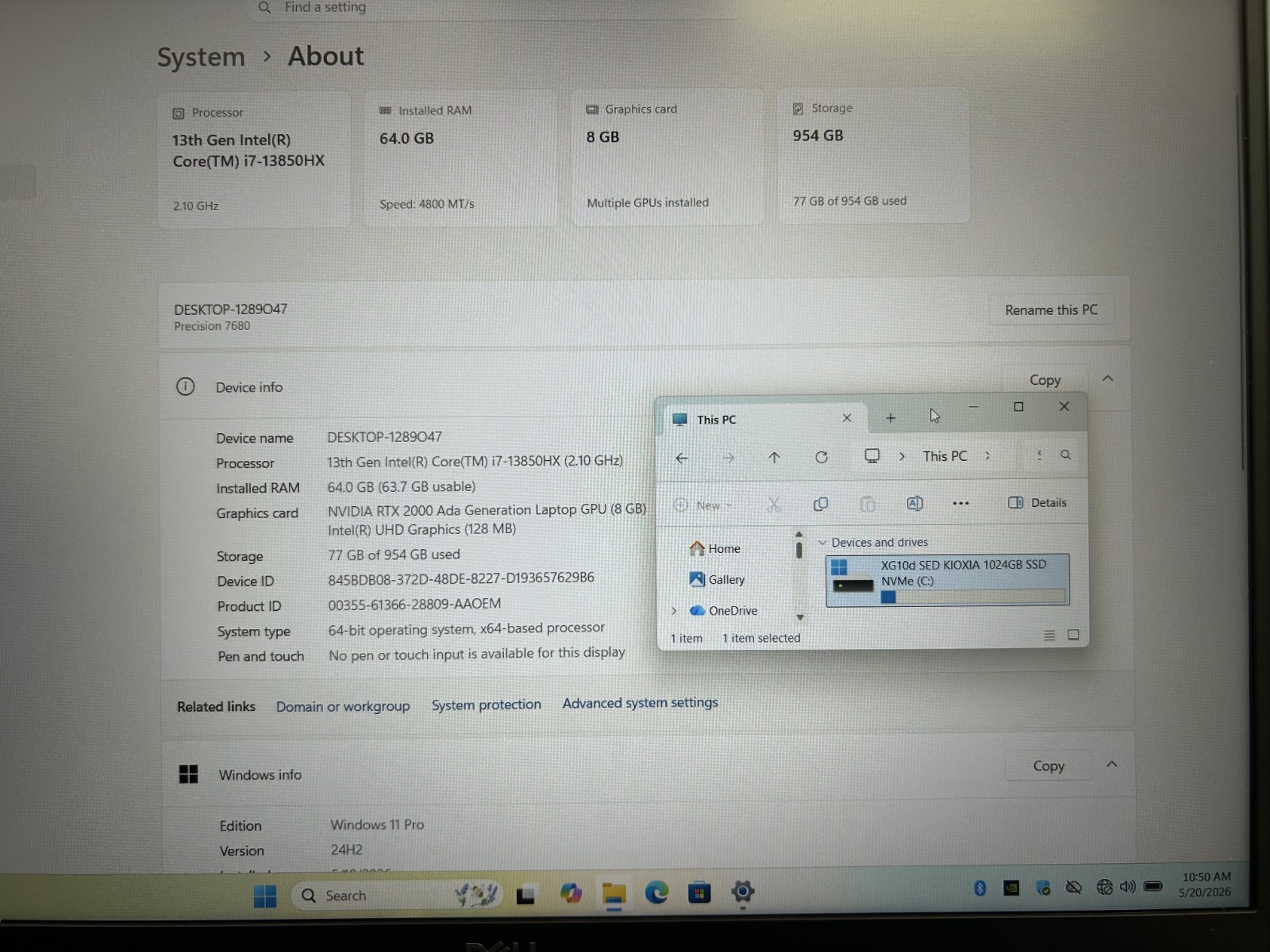The height and width of the screenshot is (952, 1270).
Task: Click This PC in address breadcrumb
Action: click(945, 456)
